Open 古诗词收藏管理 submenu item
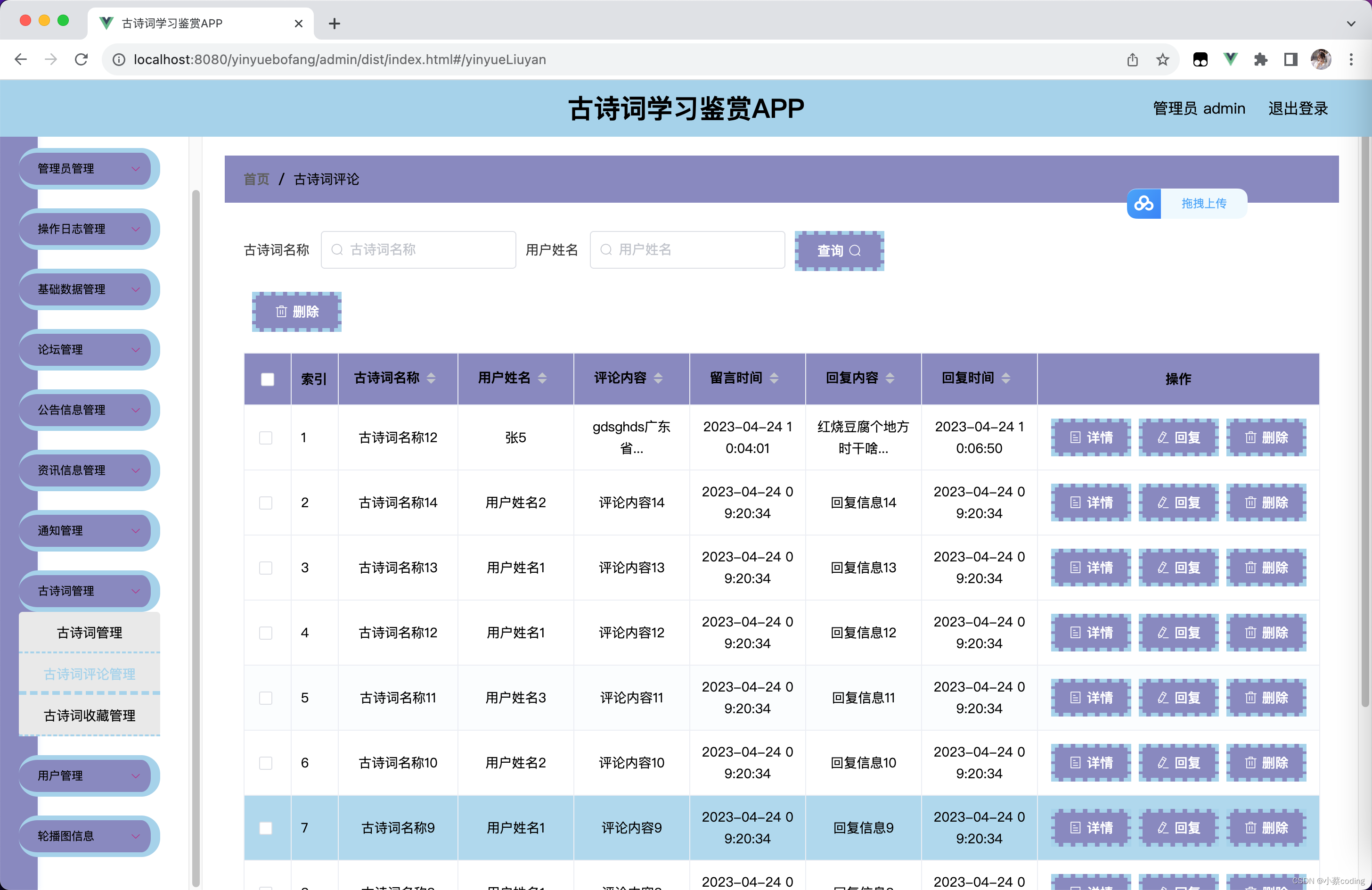The height and width of the screenshot is (890, 1372). coord(90,716)
